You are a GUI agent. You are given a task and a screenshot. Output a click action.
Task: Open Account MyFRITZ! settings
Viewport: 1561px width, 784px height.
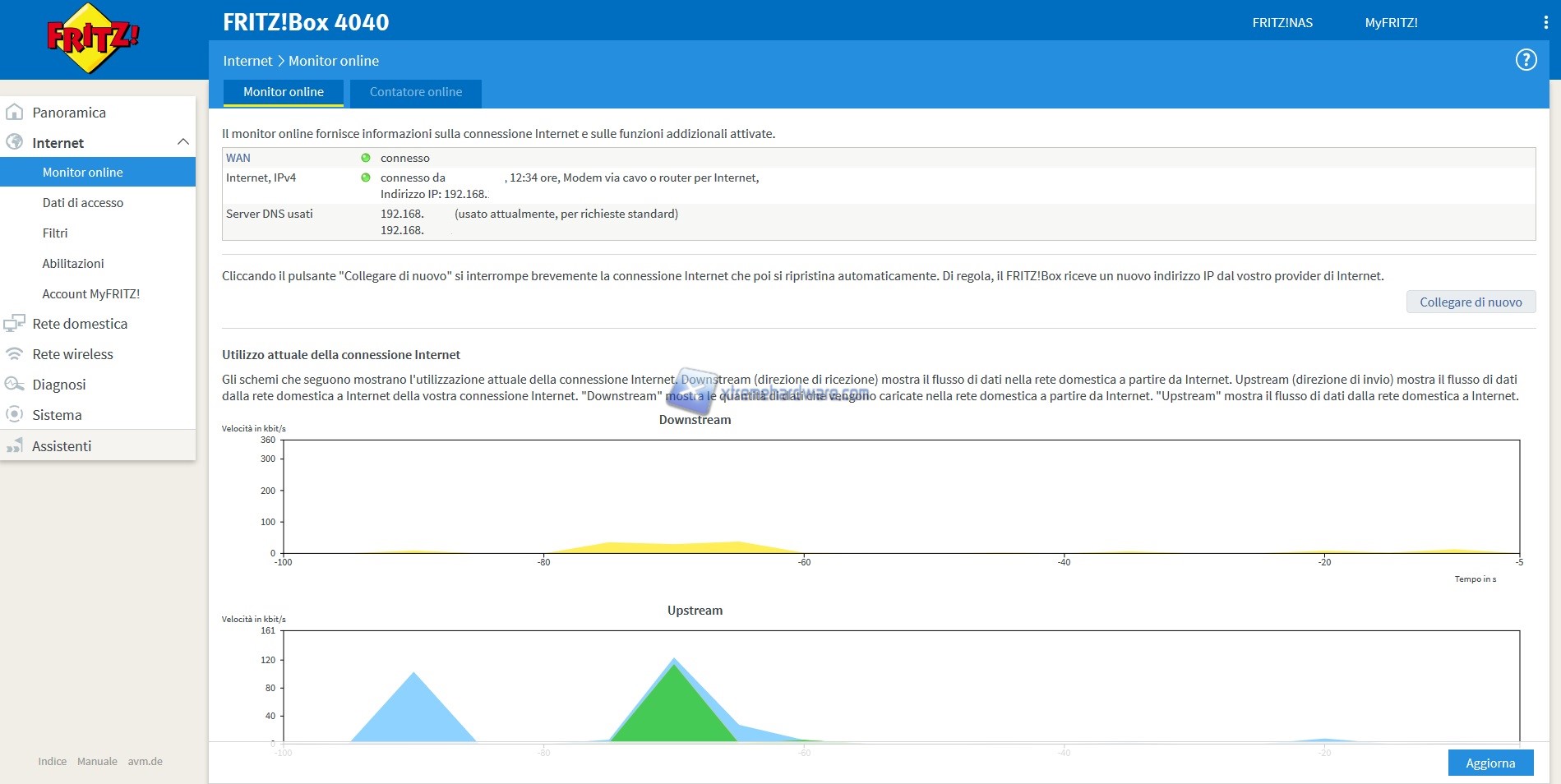pyautogui.click(x=91, y=294)
